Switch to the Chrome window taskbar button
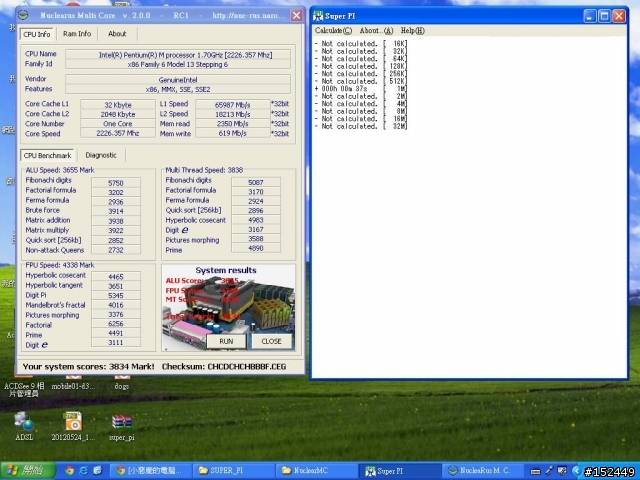Image resolution: width=640 pixels, height=480 pixels. [x=151, y=471]
